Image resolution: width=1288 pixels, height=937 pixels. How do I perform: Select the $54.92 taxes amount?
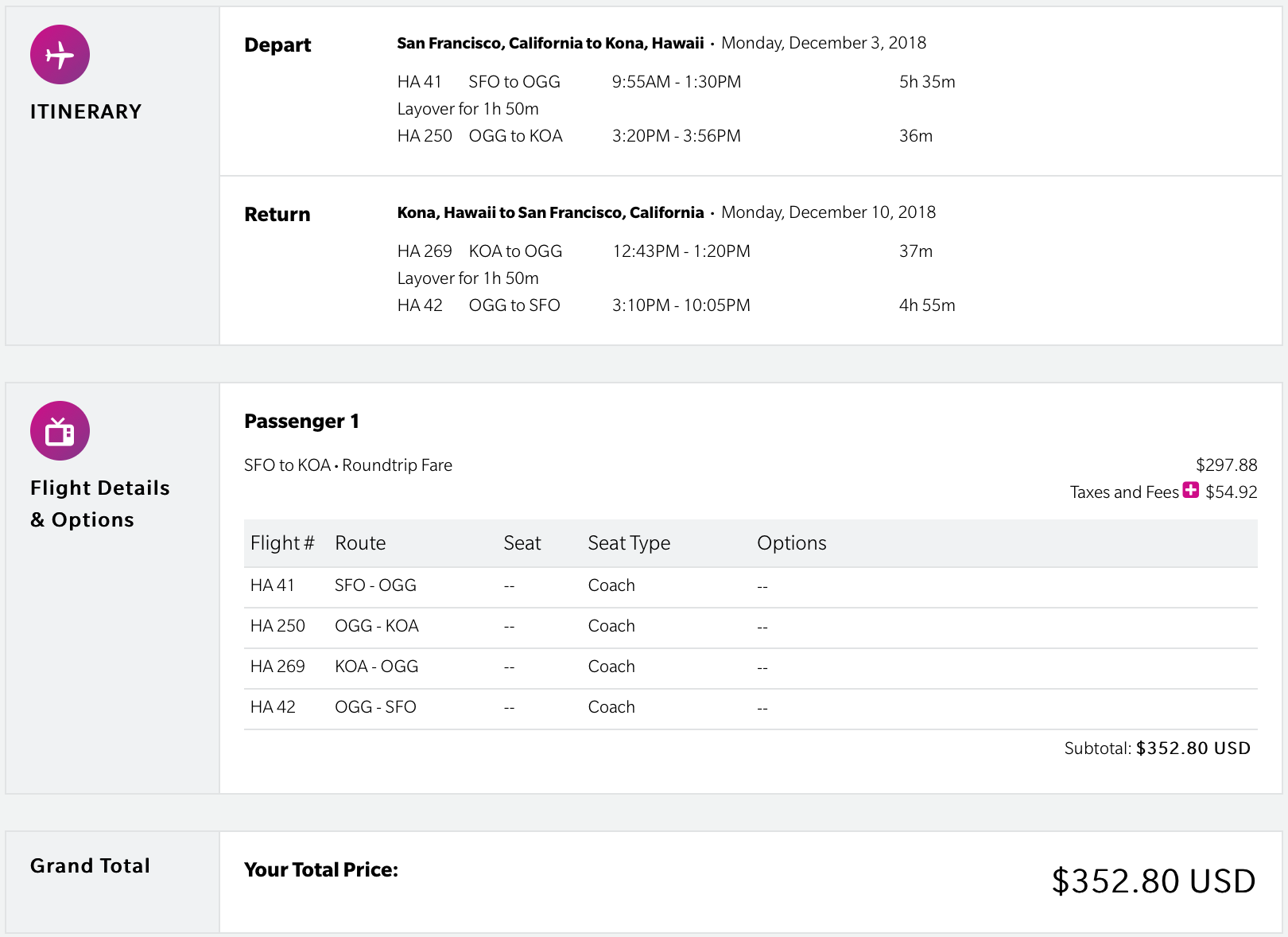(1232, 492)
